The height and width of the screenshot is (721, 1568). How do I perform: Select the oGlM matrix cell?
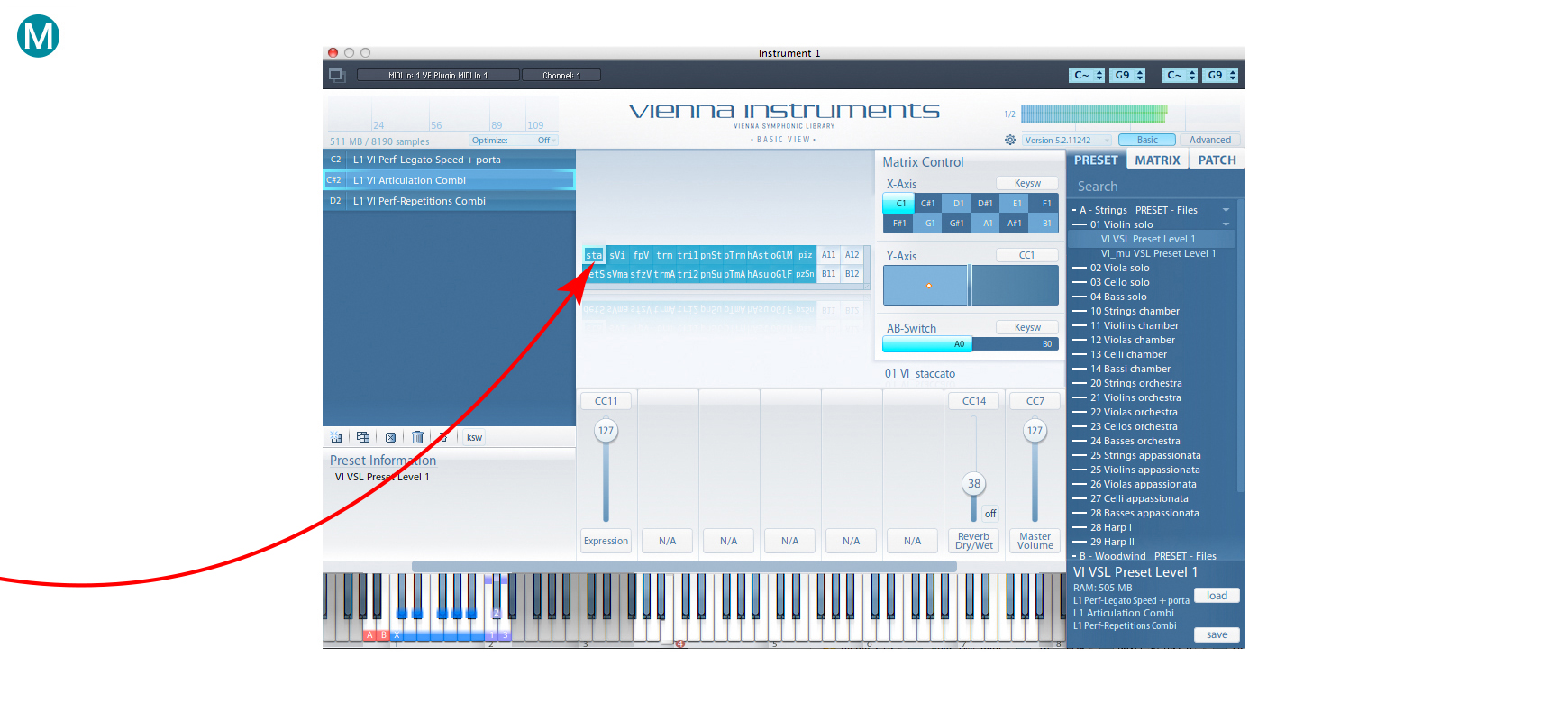point(781,255)
